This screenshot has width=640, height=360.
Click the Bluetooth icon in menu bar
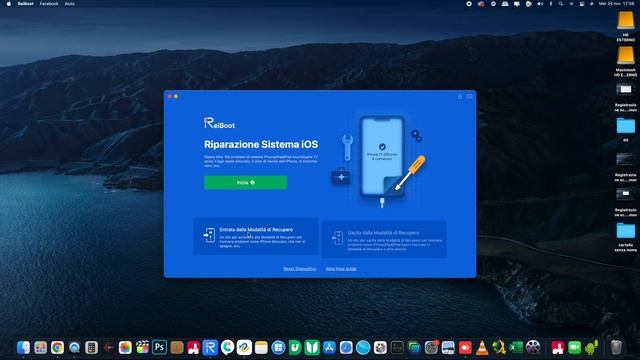click(x=551, y=4)
